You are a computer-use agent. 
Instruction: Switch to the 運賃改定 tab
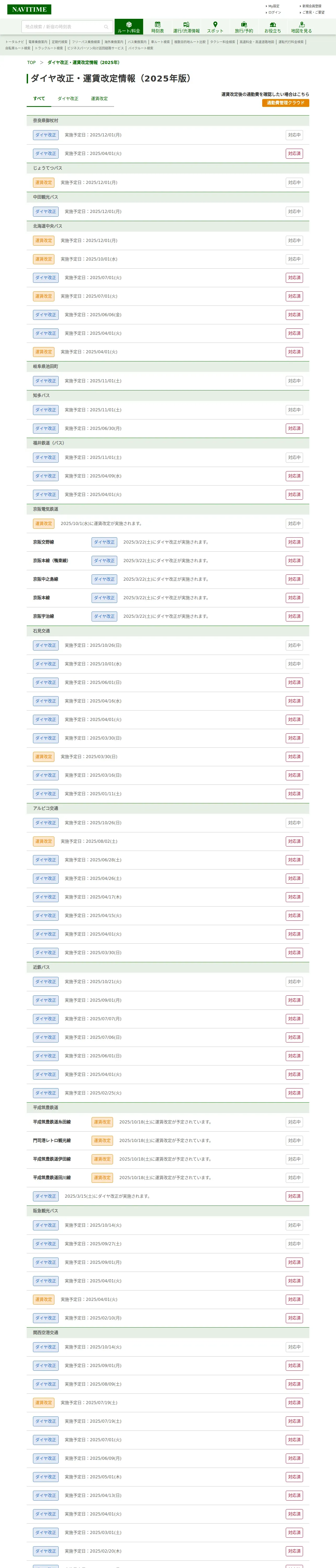[99, 99]
